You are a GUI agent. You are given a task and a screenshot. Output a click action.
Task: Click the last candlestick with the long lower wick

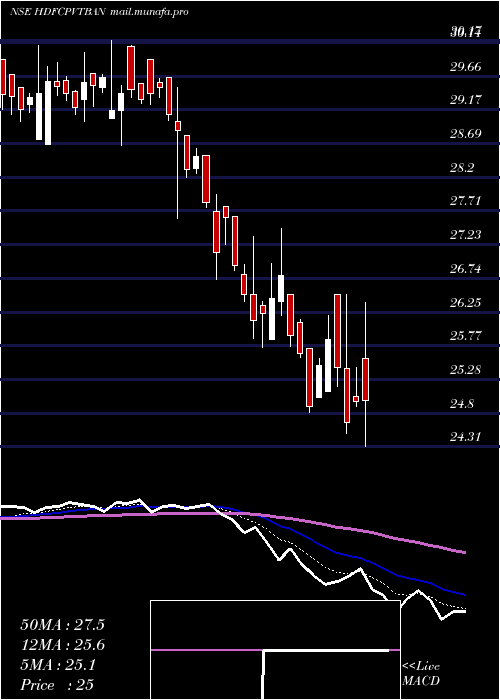click(x=366, y=374)
